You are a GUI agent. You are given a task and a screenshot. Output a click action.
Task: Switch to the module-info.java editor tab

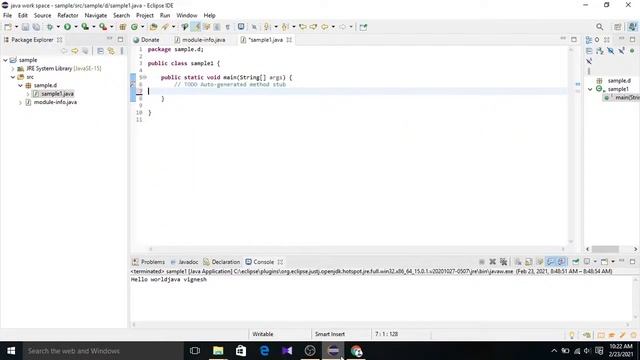pos(200,40)
